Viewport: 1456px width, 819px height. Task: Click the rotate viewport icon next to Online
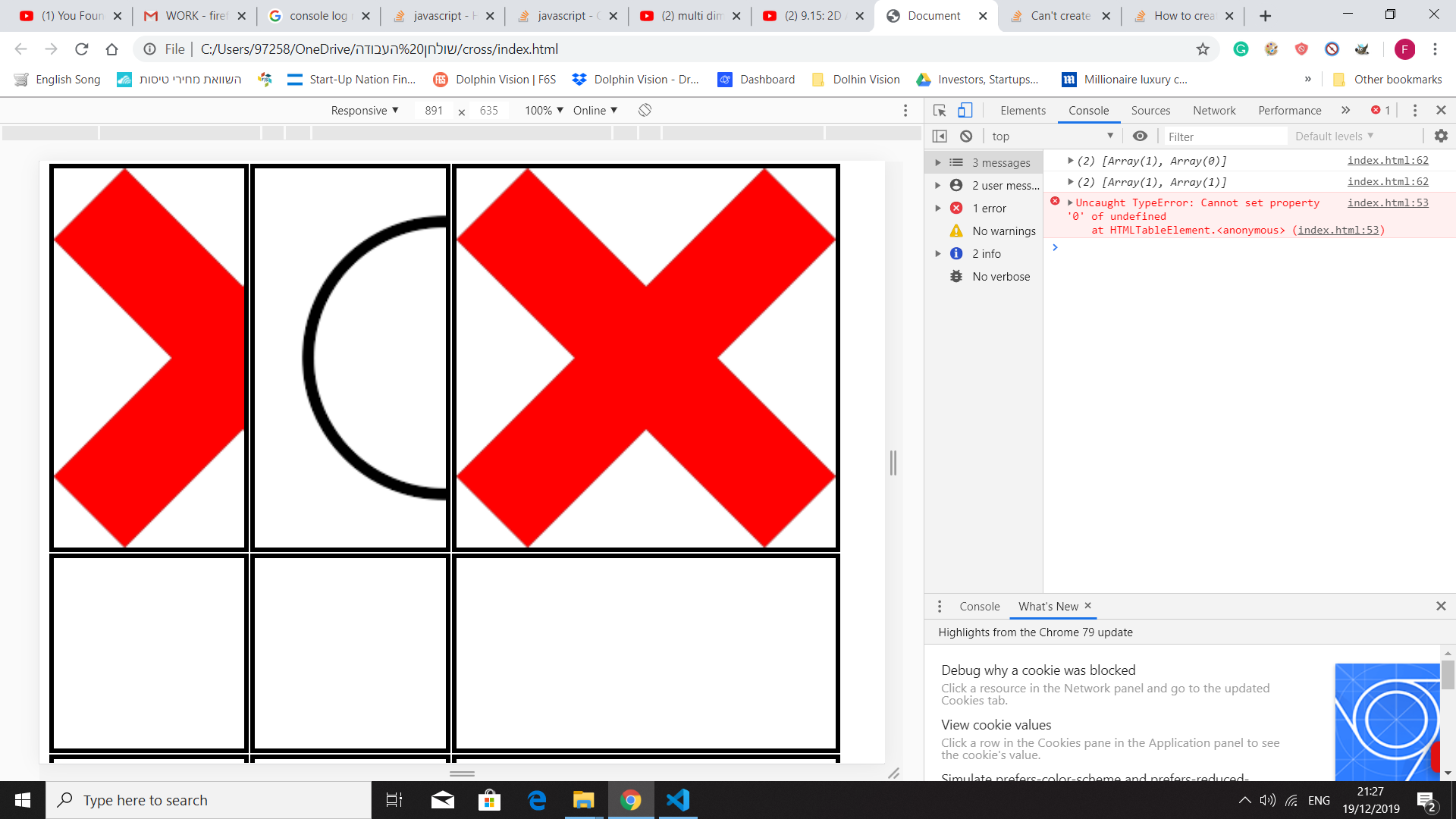pyautogui.click(x=645, y=110)
